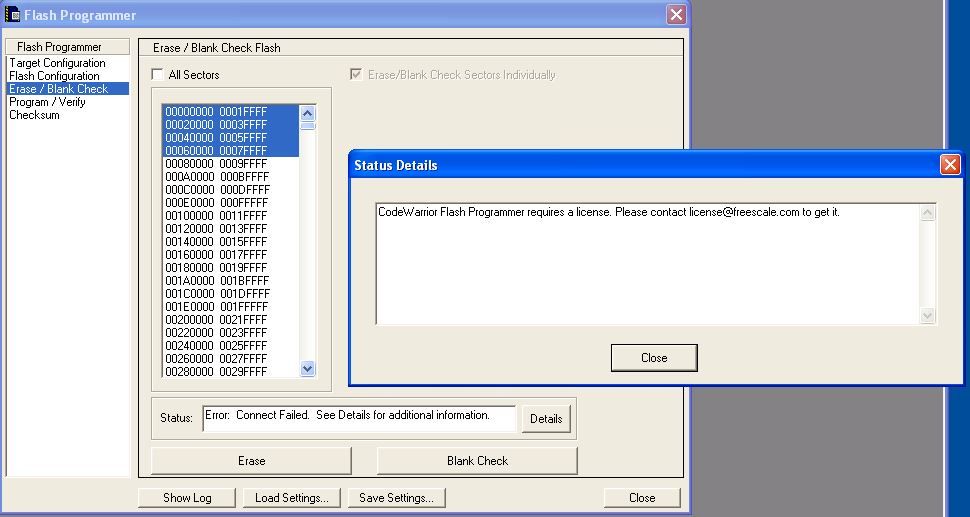Select sector 00280000 0029FFFF
Viewport: 970px width, 517px height.
tap(231, 371)
